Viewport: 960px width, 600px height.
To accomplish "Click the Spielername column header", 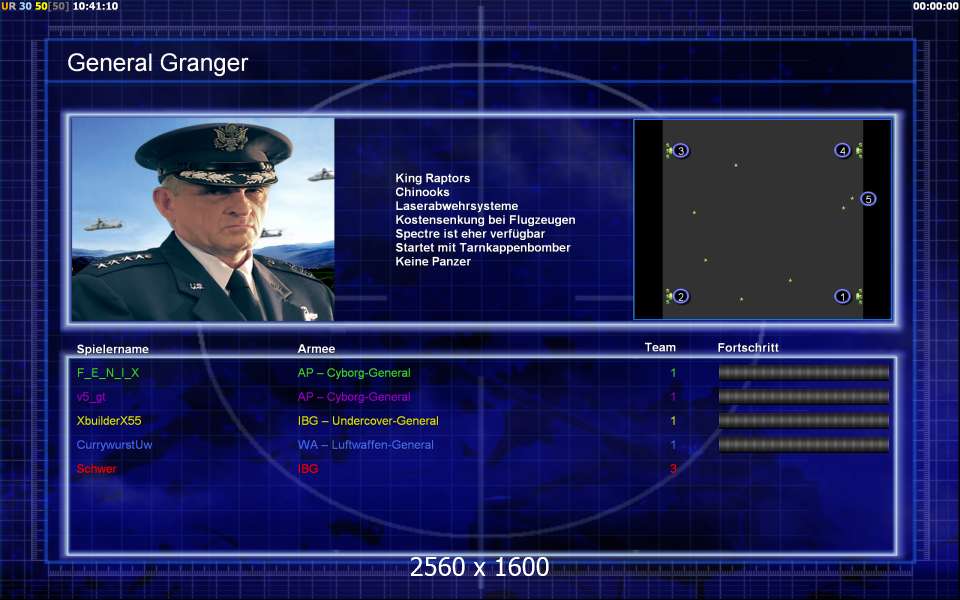I will coord(113,349).
